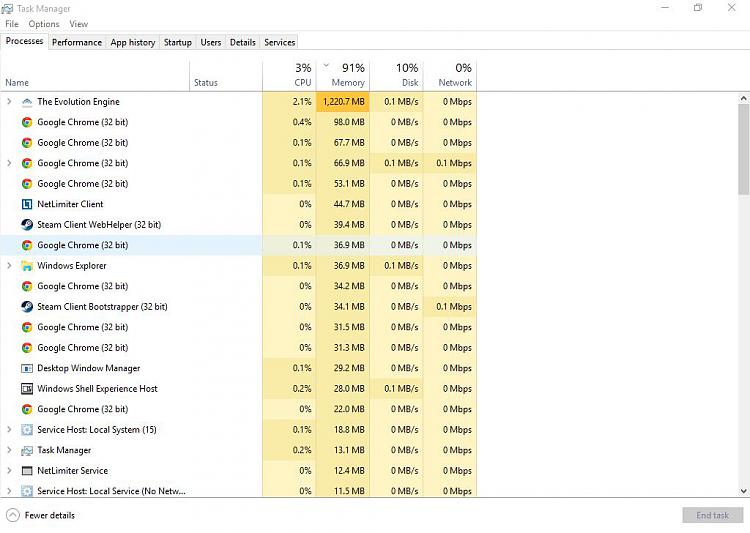
Task: Click the Windows Explorer folder icon
Action: (x=27, y=266)
